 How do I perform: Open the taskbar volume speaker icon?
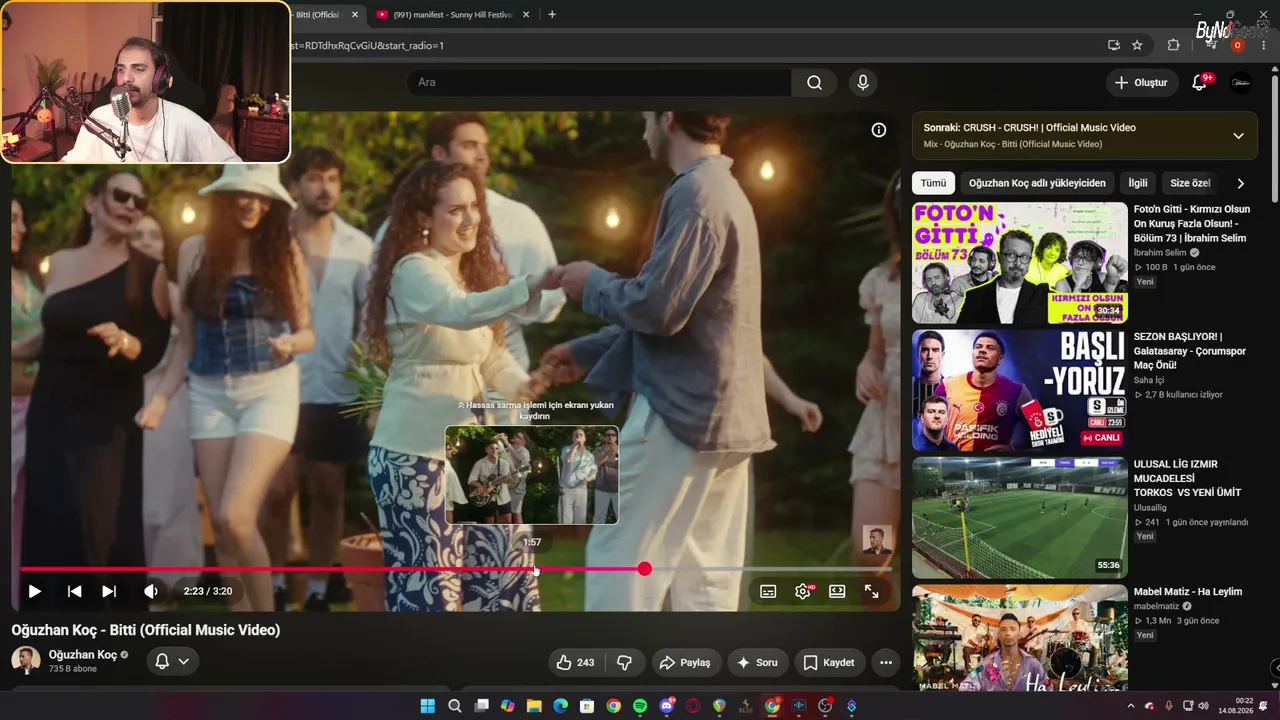point(1203,706)
